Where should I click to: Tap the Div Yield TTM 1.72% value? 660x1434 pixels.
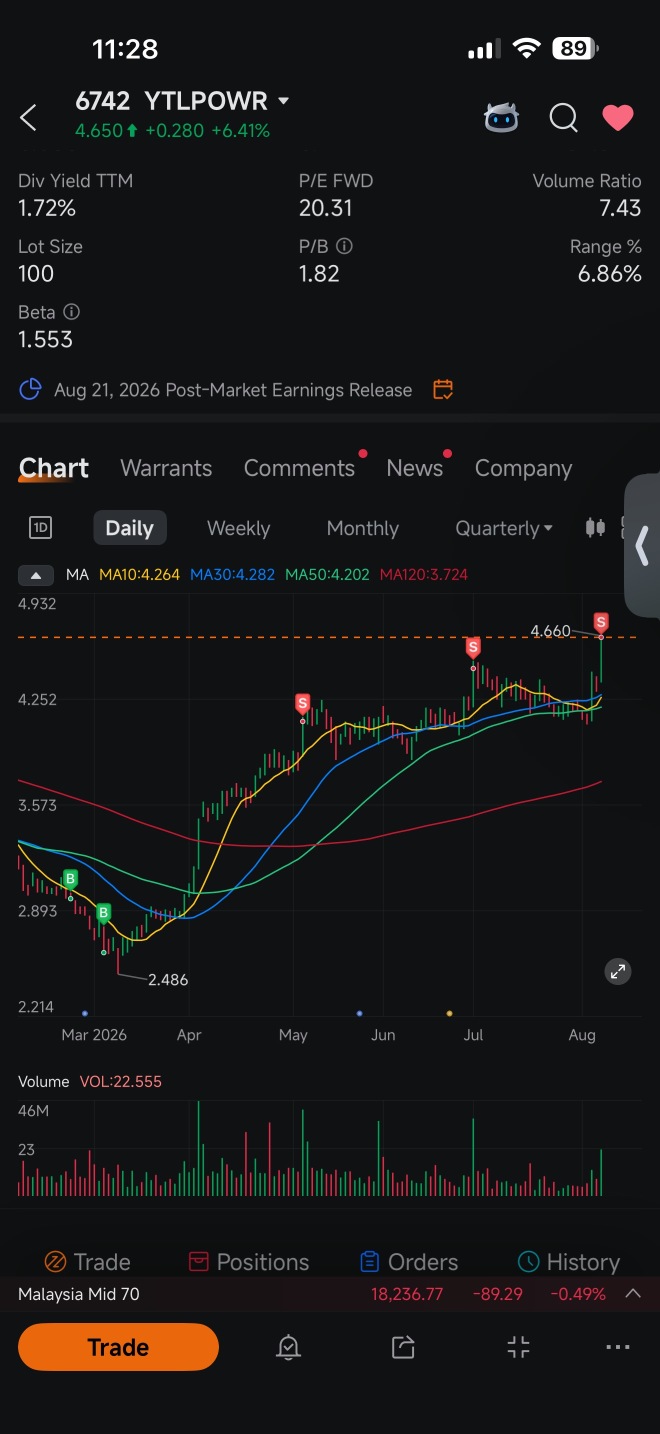pos(46,208)
